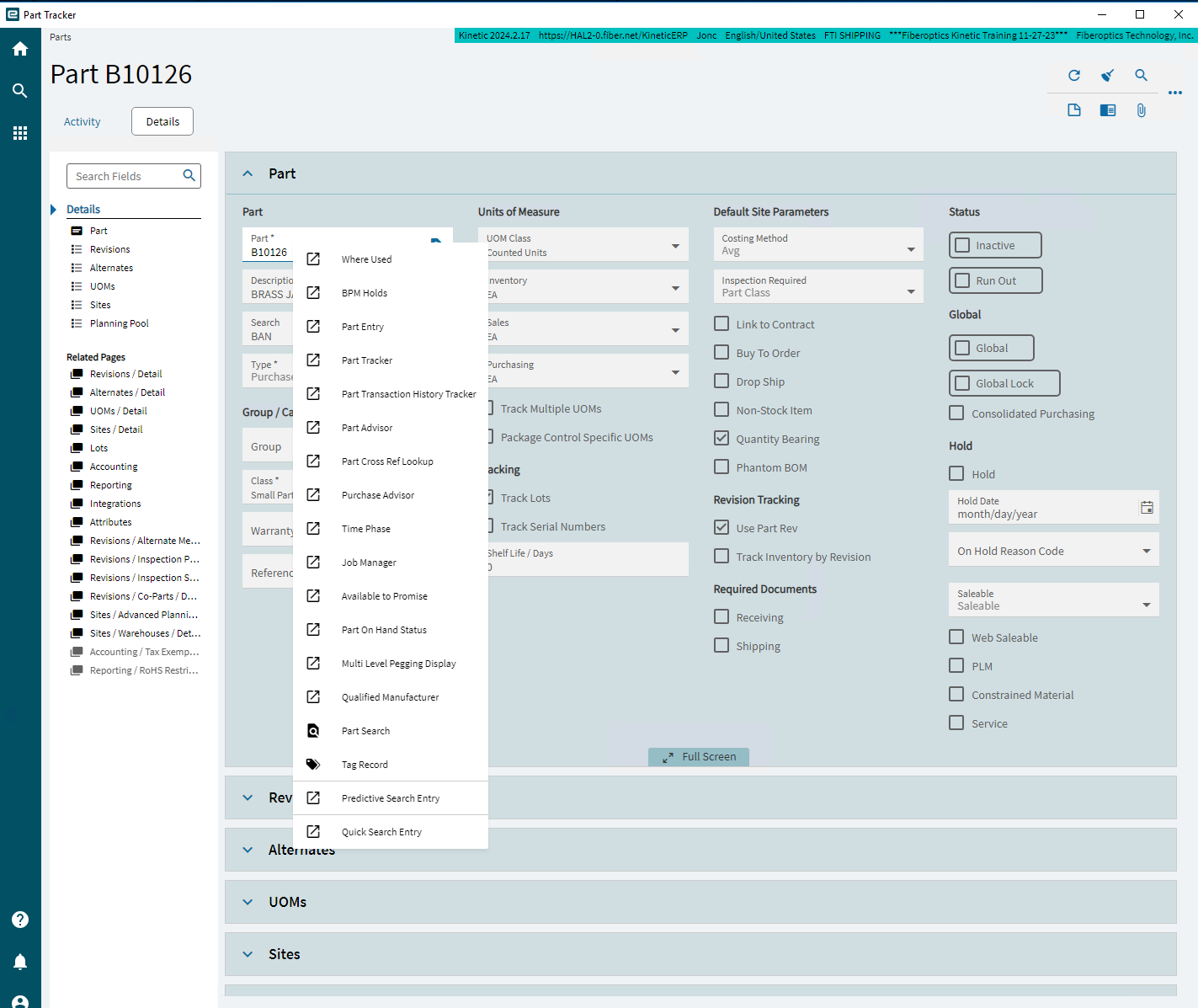Image resolution: width=1198 pixels, height=1008 pixels.
Task: Enable the Link to Contract checkbox
Action: tap(721, 323)
